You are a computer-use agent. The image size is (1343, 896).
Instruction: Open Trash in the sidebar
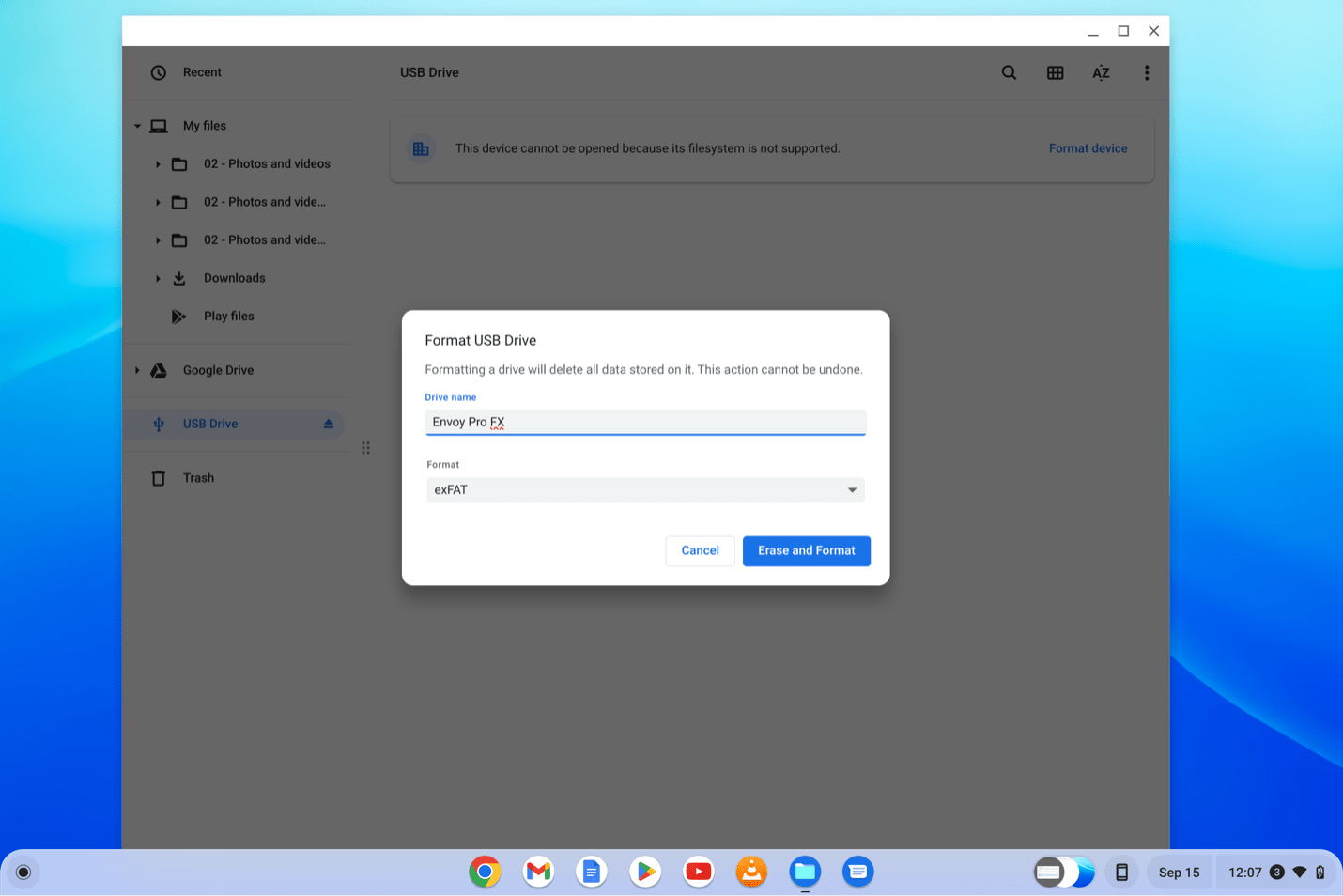point(198,478)
